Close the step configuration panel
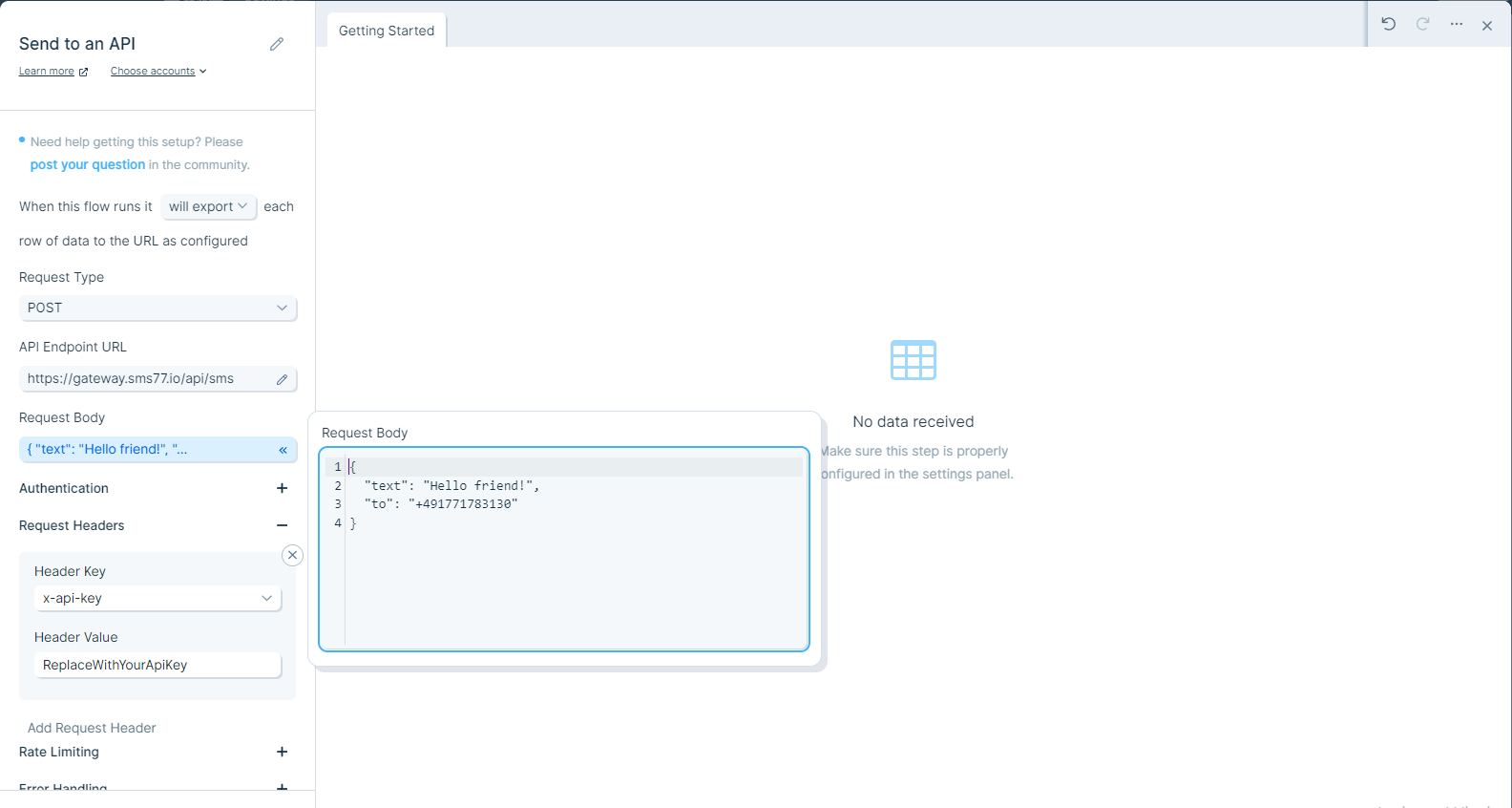Screen dimensions: 1512x808 click(1487, 26)
